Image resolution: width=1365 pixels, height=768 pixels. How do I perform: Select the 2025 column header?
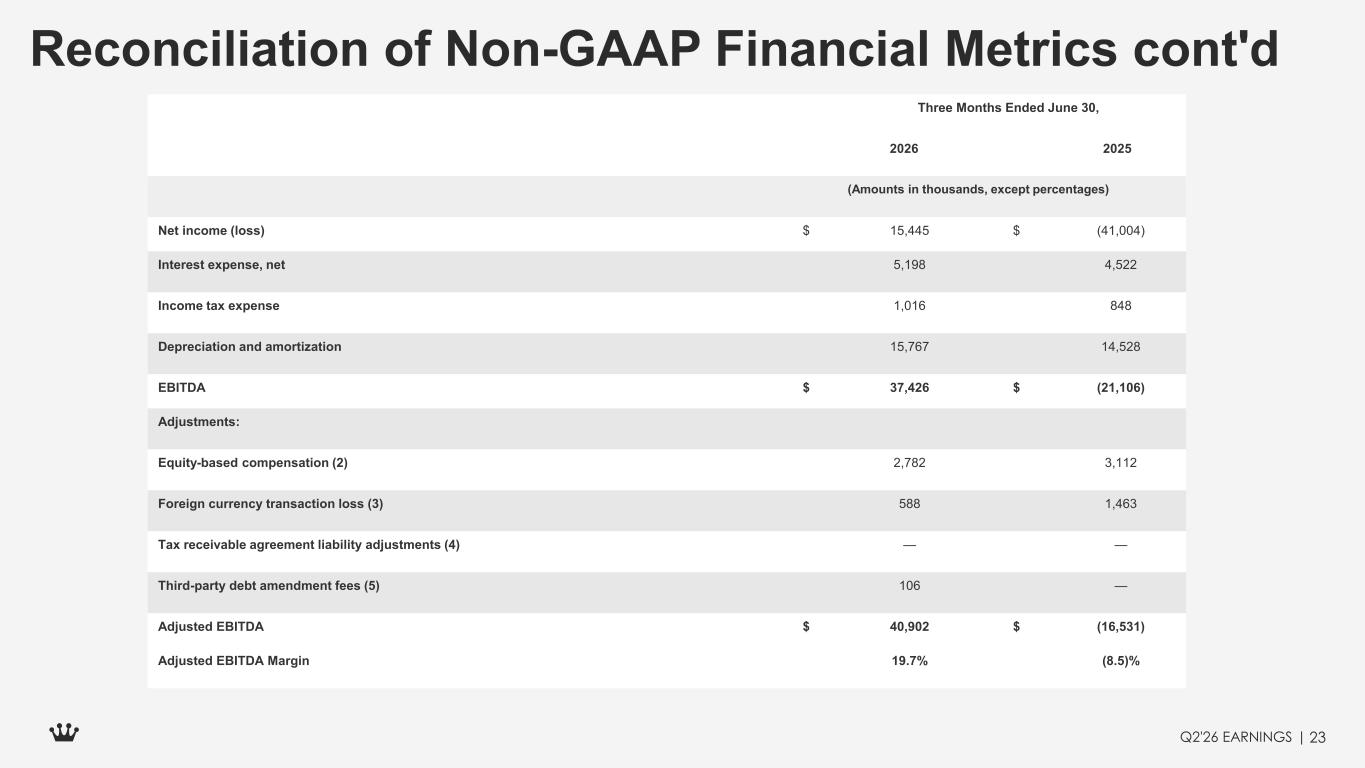1117,149
